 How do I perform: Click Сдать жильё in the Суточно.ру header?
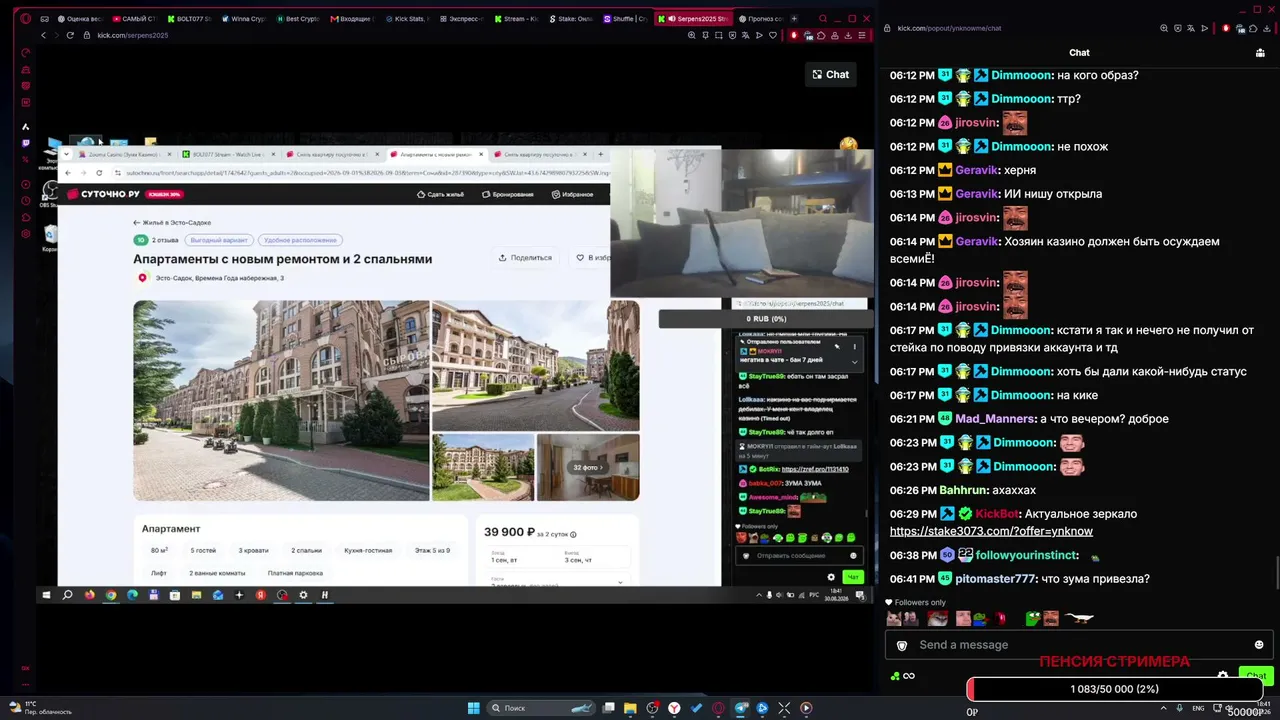coord(441,194)
